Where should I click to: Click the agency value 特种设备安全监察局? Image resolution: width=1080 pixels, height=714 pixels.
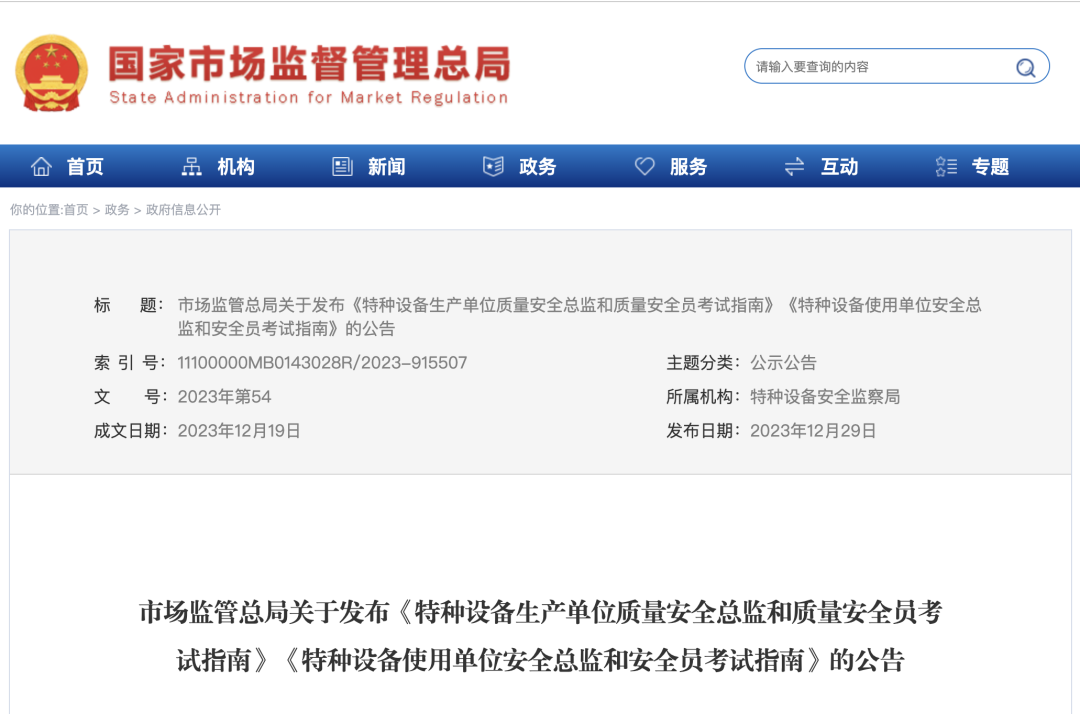[825, 397]
